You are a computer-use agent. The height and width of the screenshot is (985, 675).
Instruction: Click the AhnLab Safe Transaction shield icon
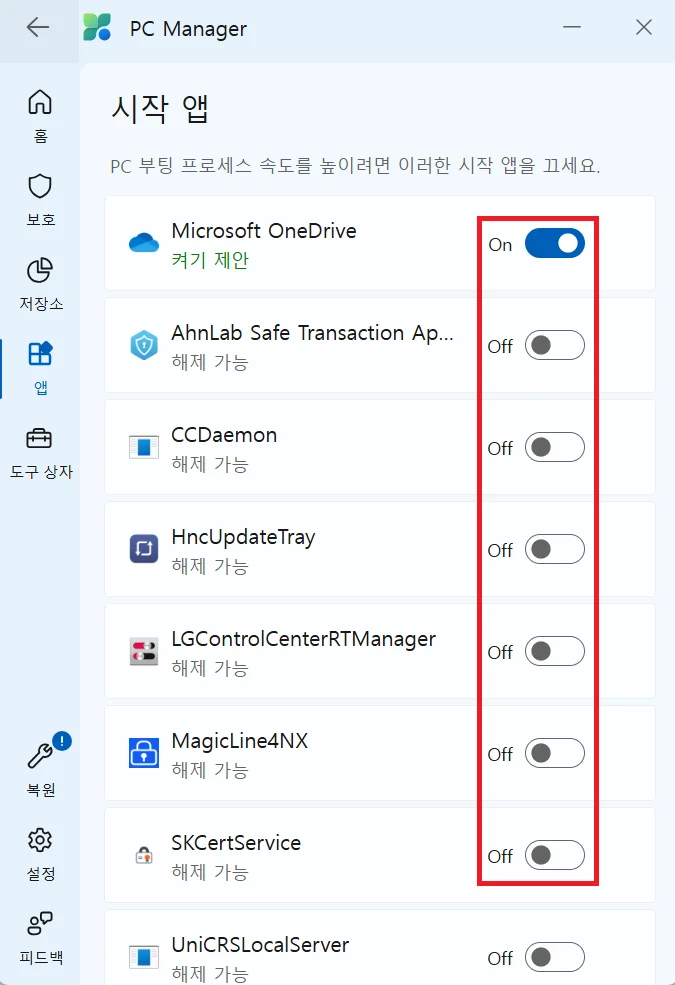144,345
